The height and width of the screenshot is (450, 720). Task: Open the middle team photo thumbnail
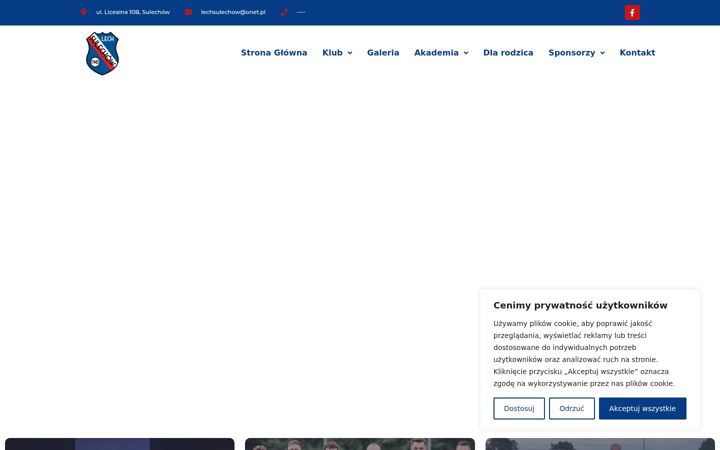(360, 444)
